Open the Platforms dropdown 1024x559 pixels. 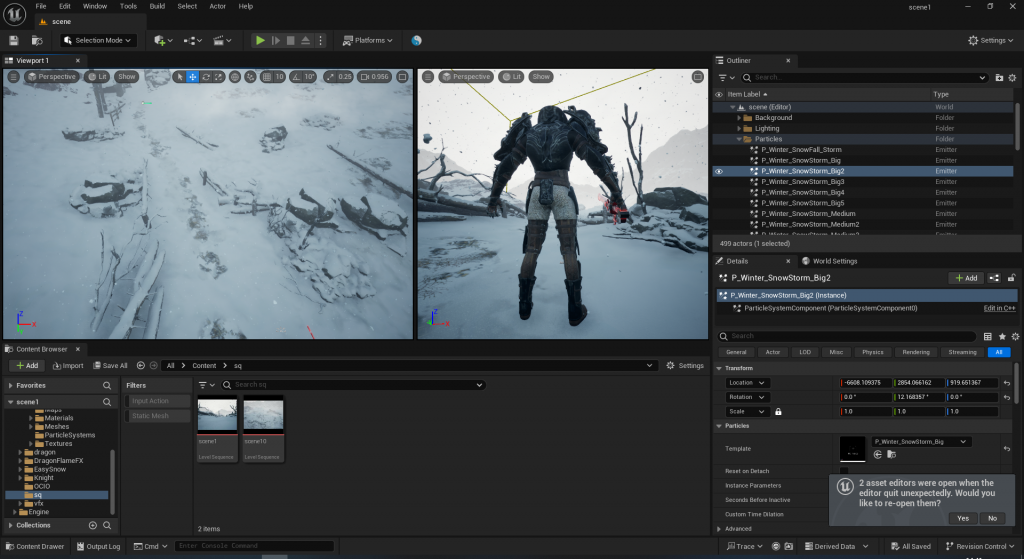(368, 40)
